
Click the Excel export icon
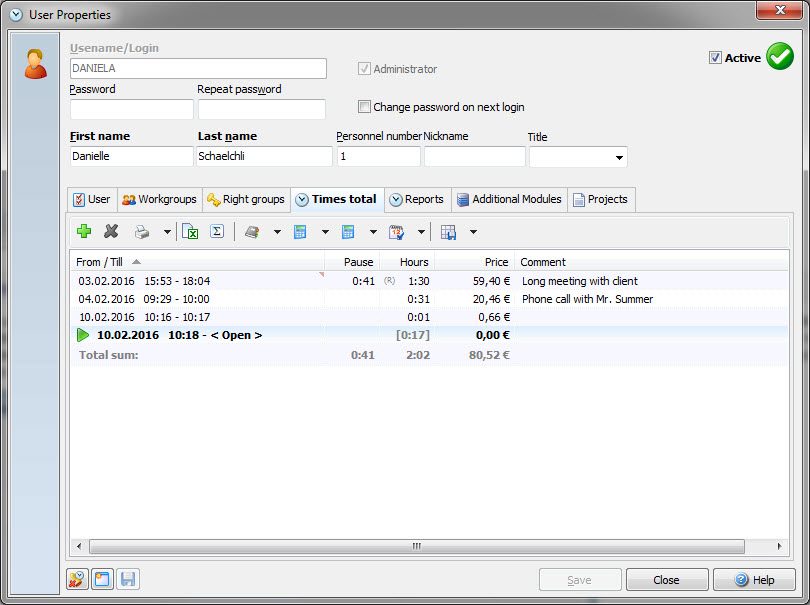pos(190,232)
